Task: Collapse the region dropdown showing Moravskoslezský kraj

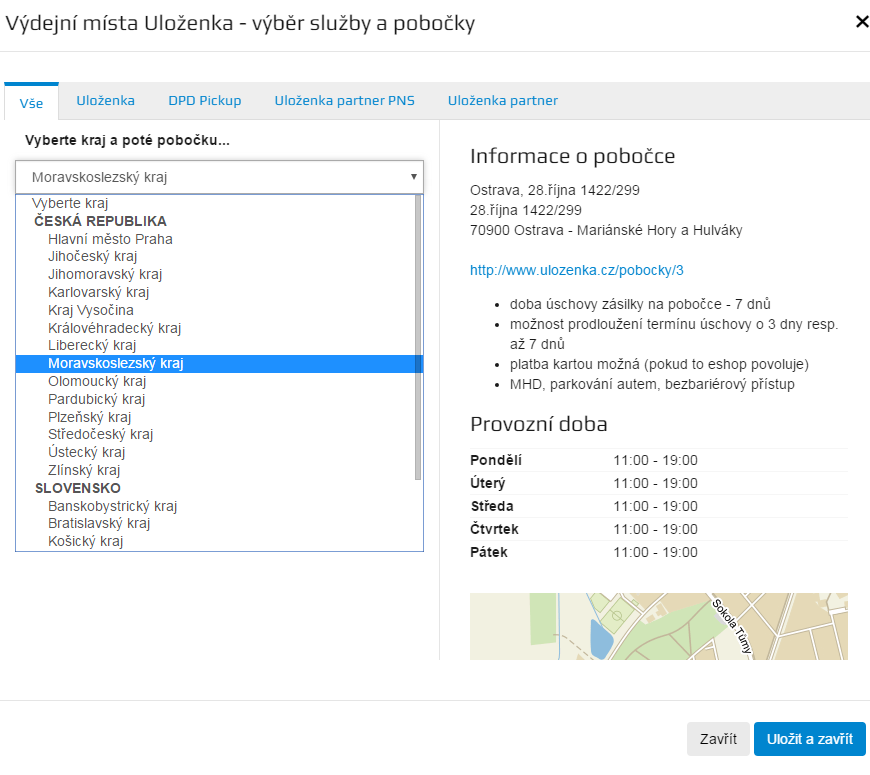Action: [x=219, y=177]
